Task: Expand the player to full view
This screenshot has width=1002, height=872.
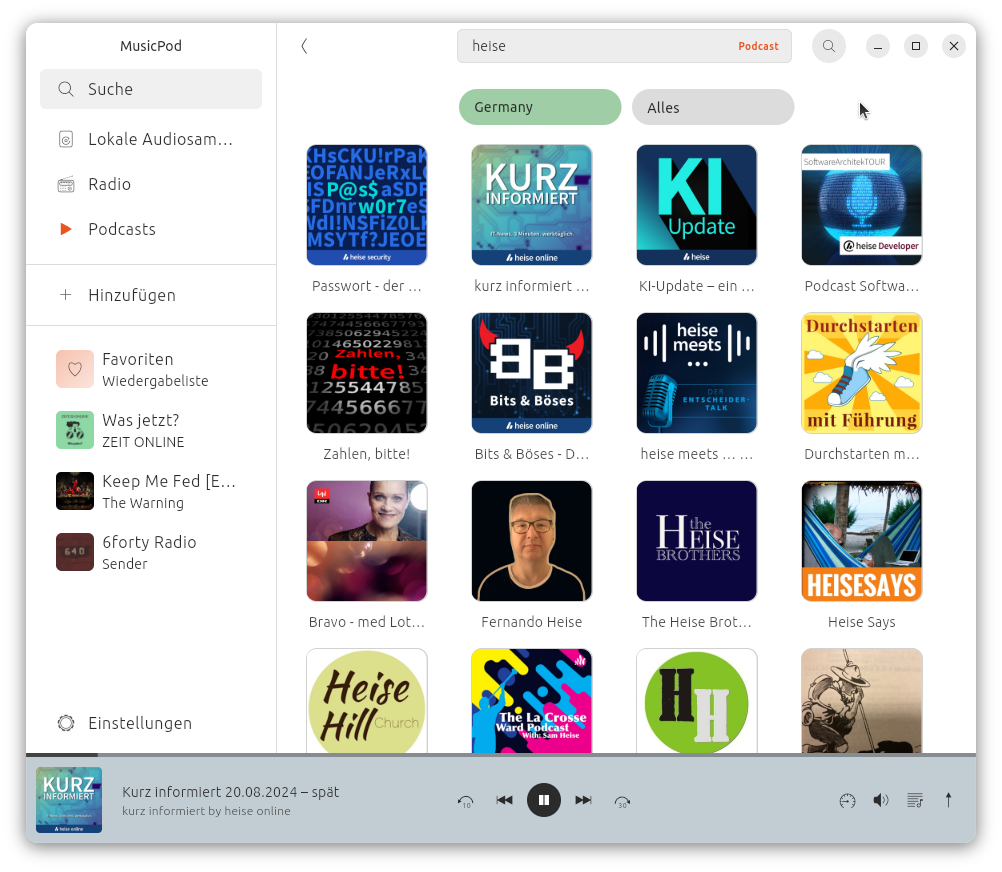Action: 948,800
